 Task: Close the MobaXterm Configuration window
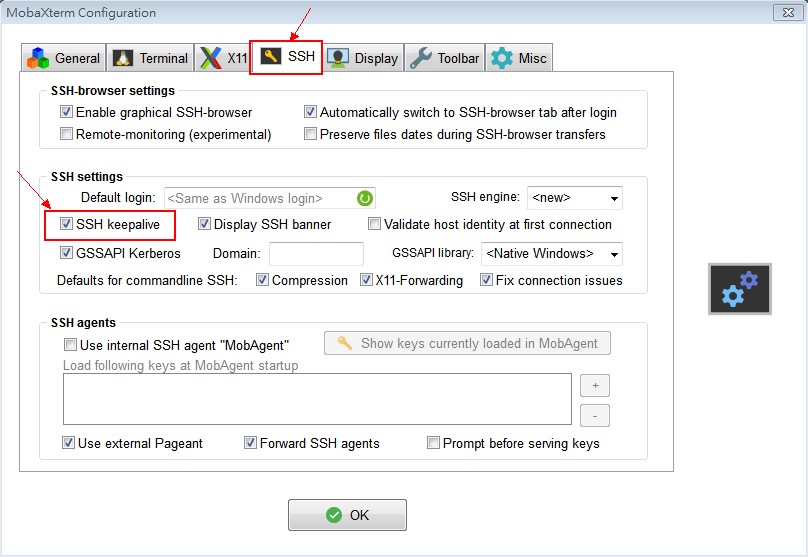[x=788, y=12]
